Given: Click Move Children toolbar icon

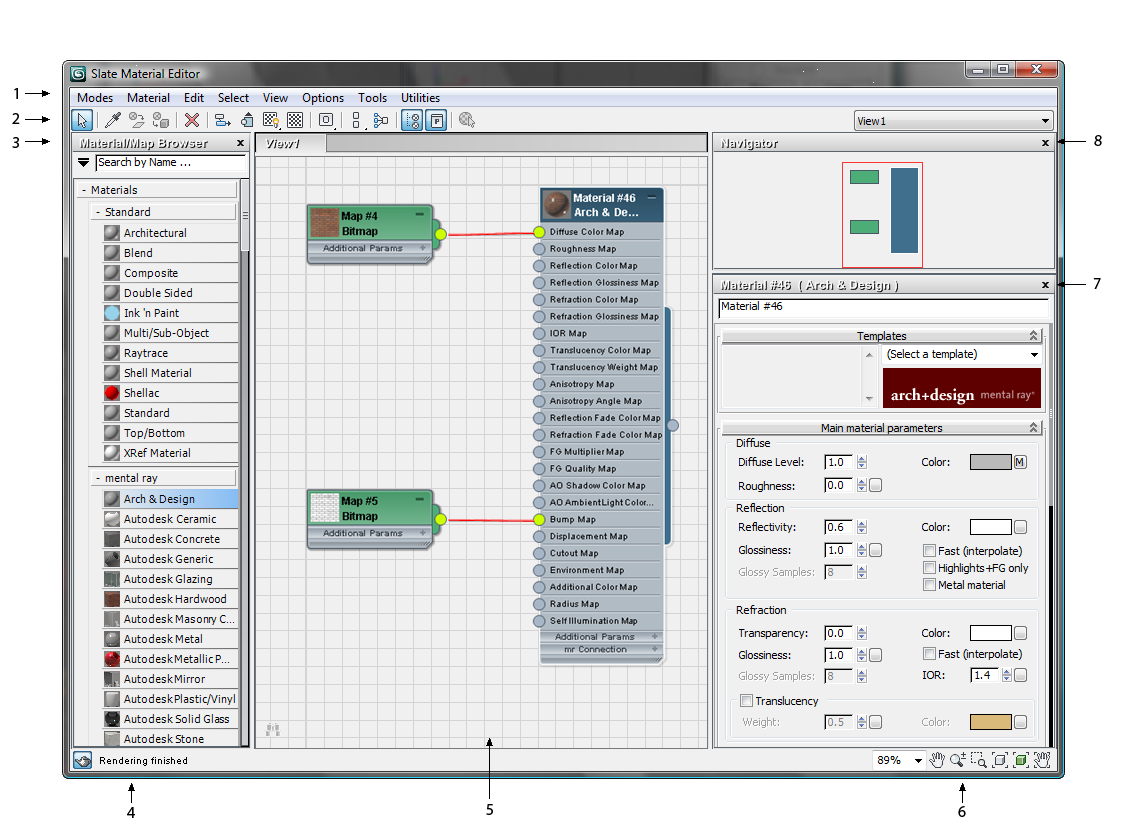Looking at the screenshot, I should click(223, 120).
